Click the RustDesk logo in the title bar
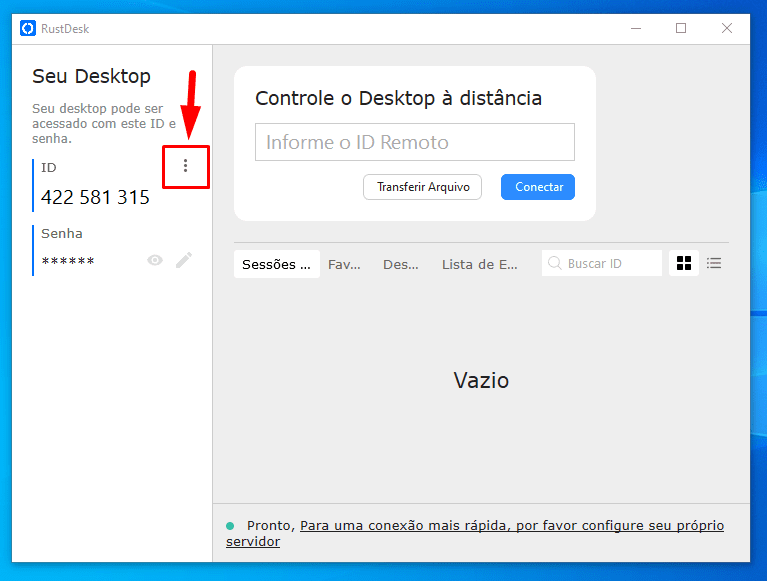 click(x=28, y=28)
